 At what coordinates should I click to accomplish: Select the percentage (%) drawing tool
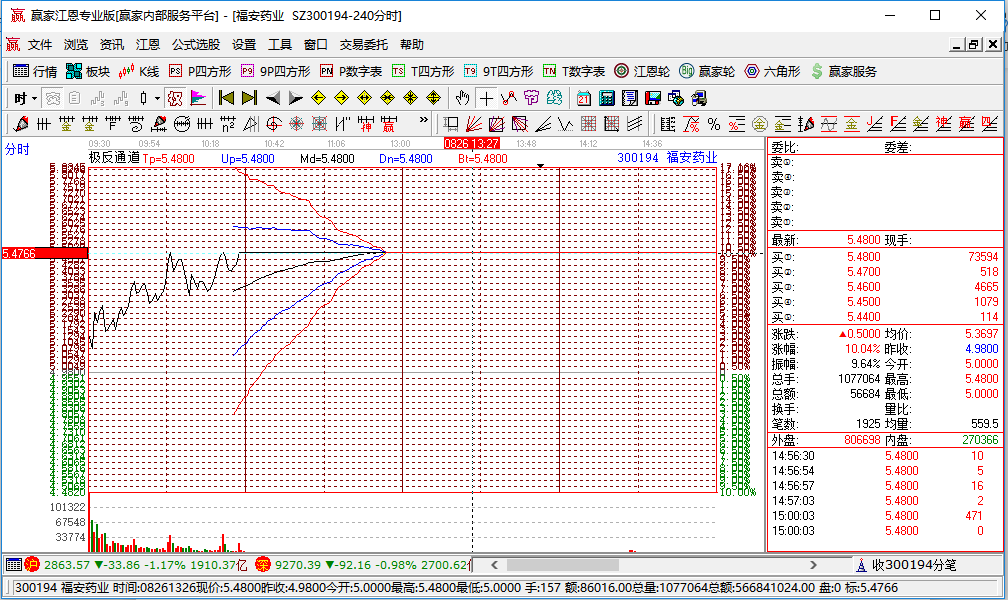713,124
